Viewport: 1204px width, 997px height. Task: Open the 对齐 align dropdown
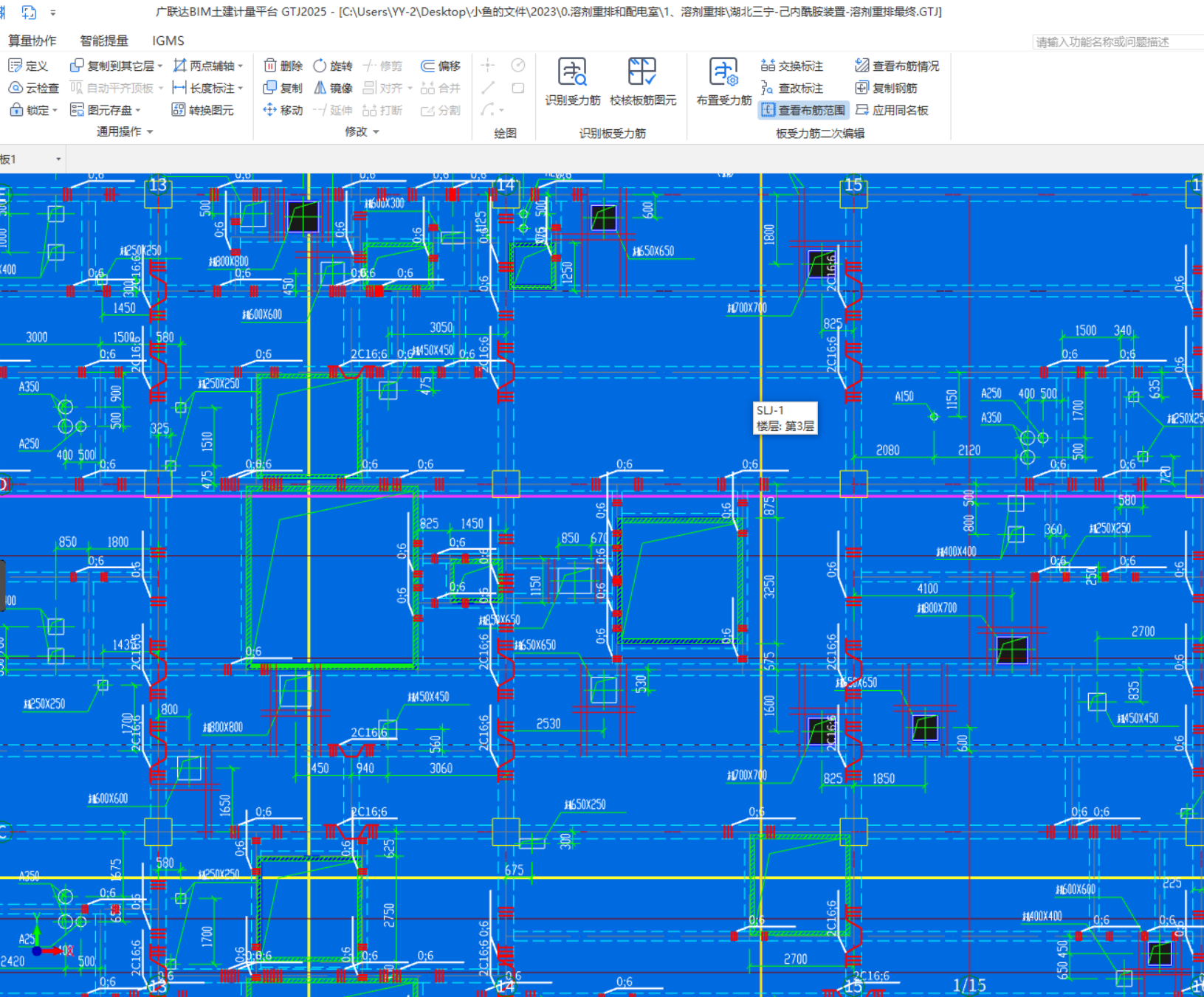[410, 89]
